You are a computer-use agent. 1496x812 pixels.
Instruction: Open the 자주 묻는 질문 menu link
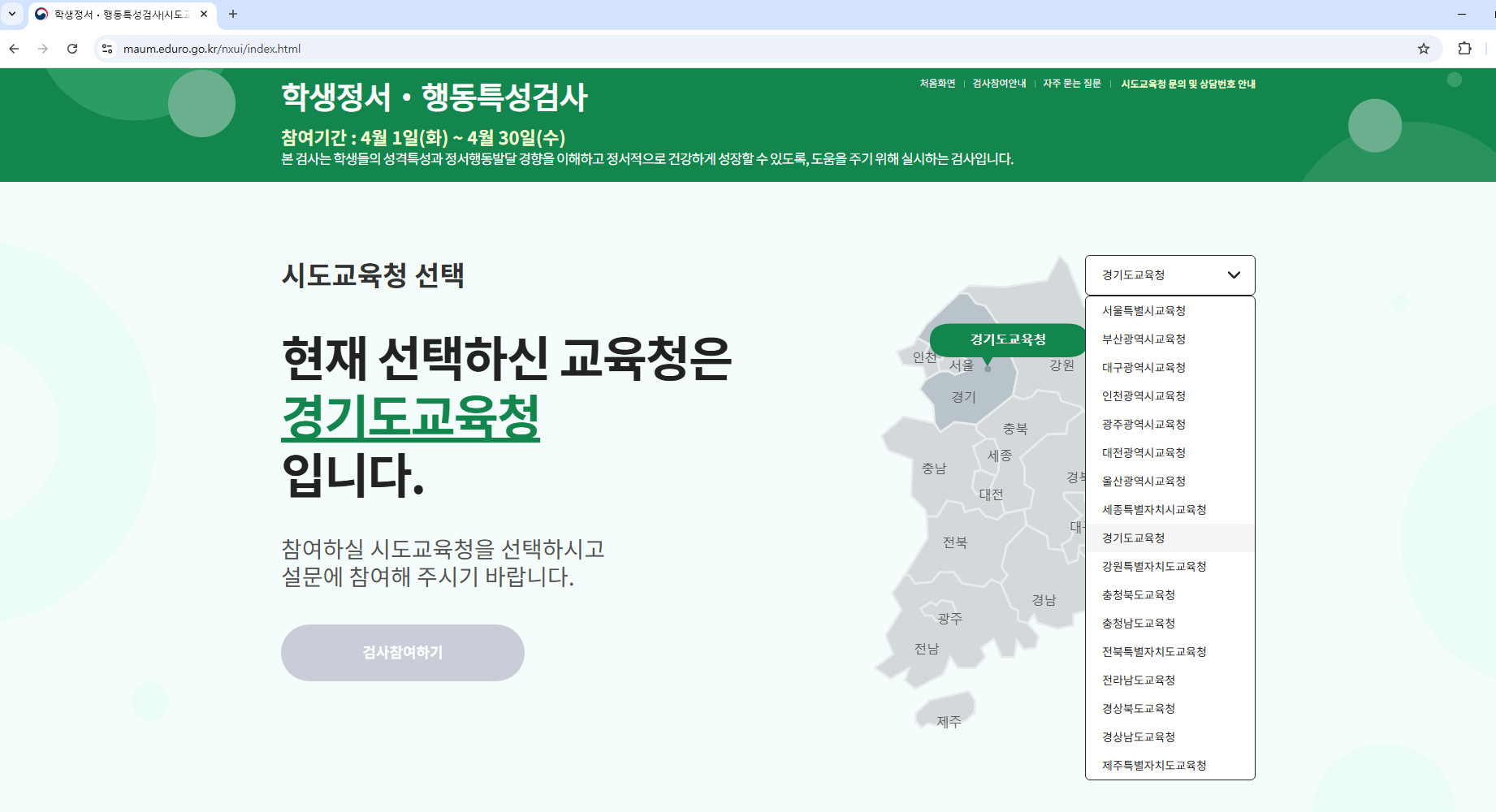click(x=1072, y=84)
